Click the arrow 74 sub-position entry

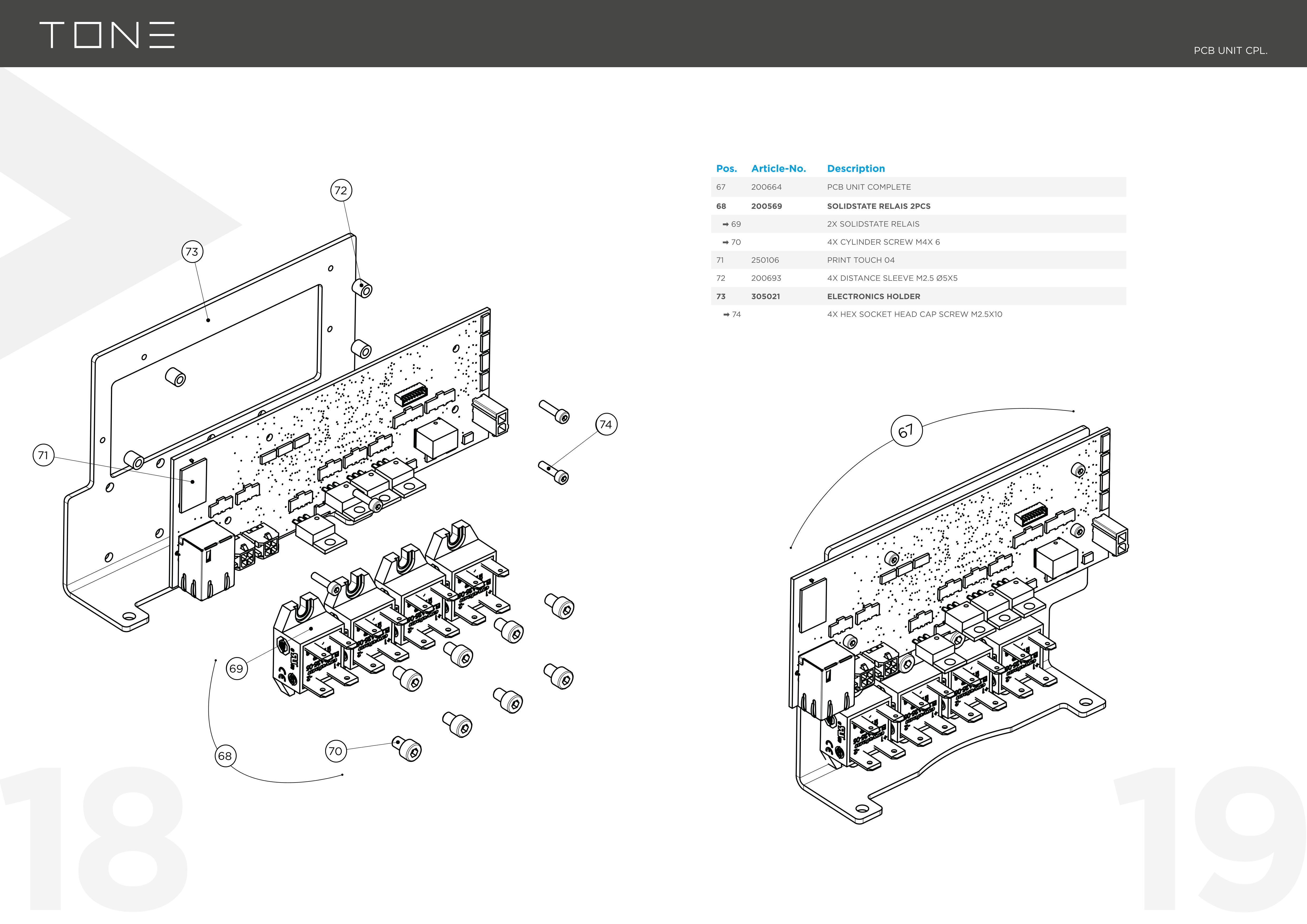click(x=731, y=314)
